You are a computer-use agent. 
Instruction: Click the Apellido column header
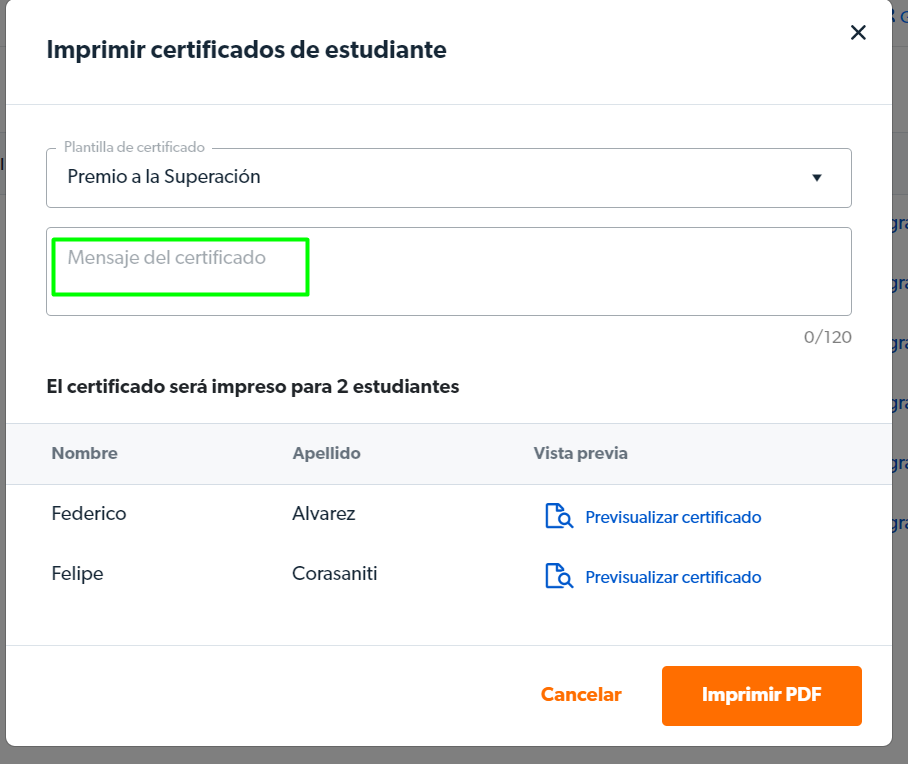[x=327, y=454]
